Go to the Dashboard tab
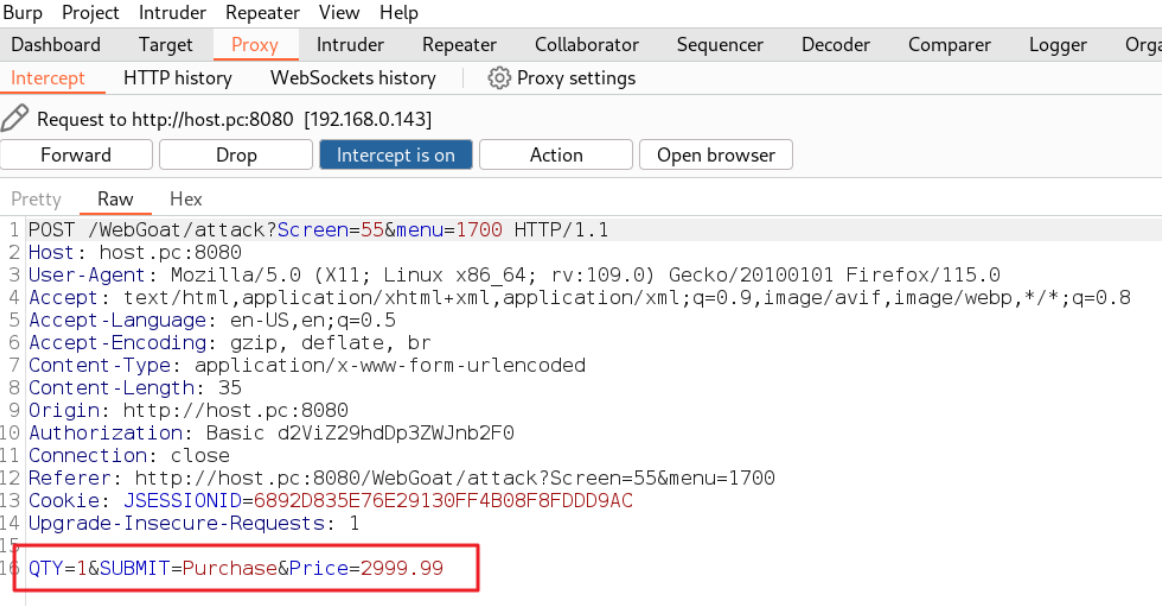Screen dimensions: 1162x607 click(56, 44)
